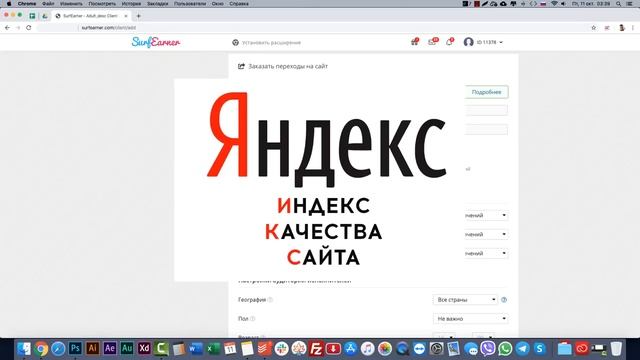Image resolution: width=640 pixels, height=360 pixels.
Task: Open the Посмотреть menu
Action: click(x=102, y=4)
